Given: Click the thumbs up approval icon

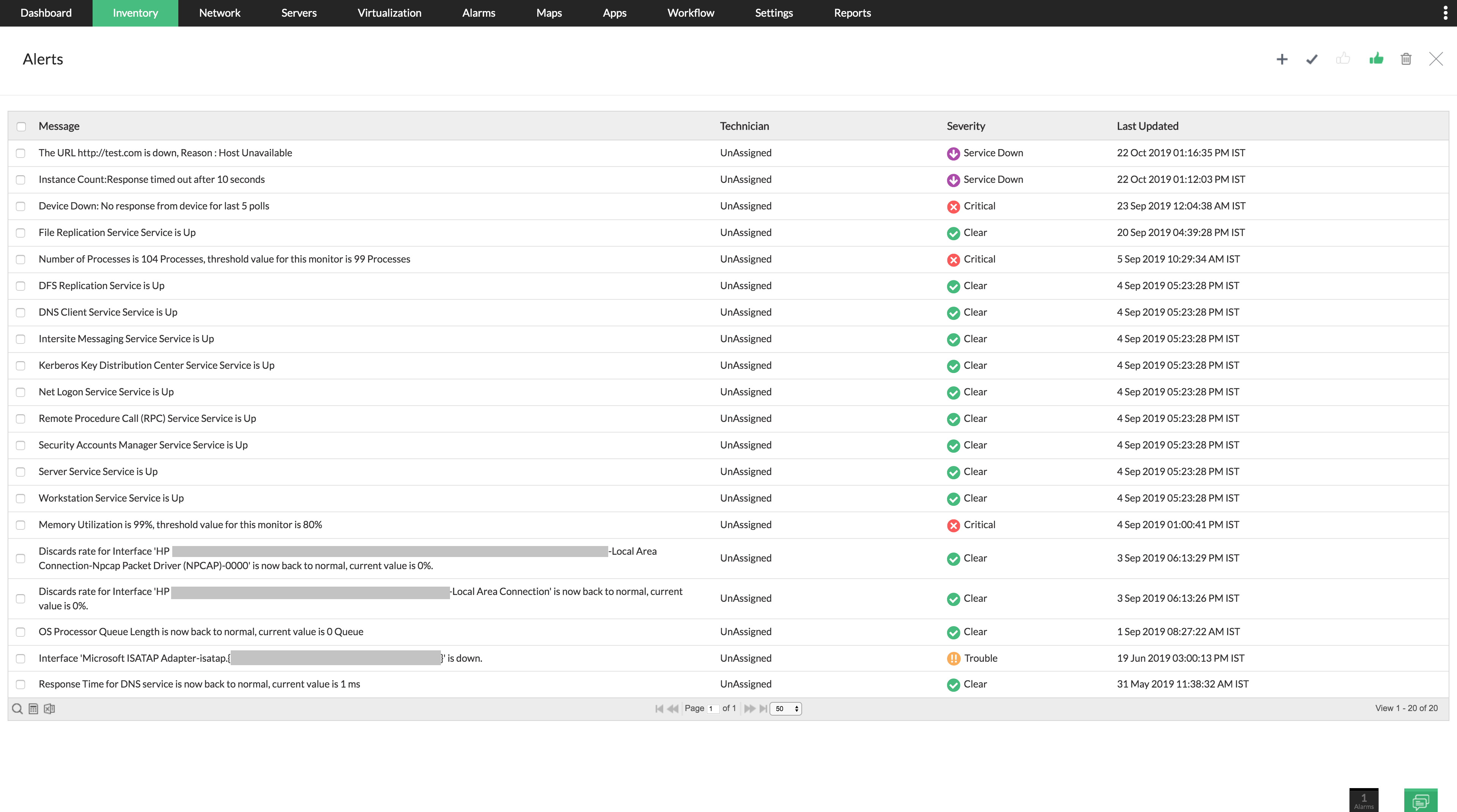Looking at the screenshot, I should point(1376,58).
